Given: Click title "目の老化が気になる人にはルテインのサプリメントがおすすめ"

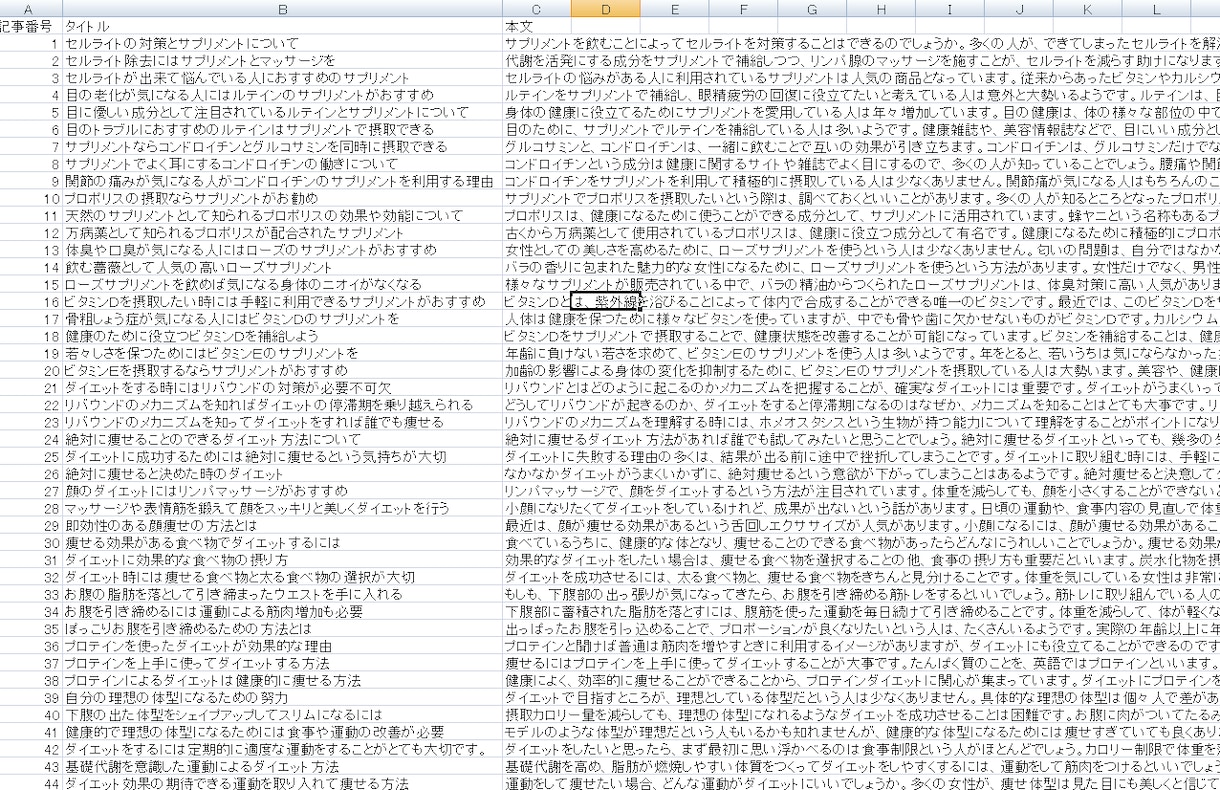Looking at the screenshot, I should [282, 95].
